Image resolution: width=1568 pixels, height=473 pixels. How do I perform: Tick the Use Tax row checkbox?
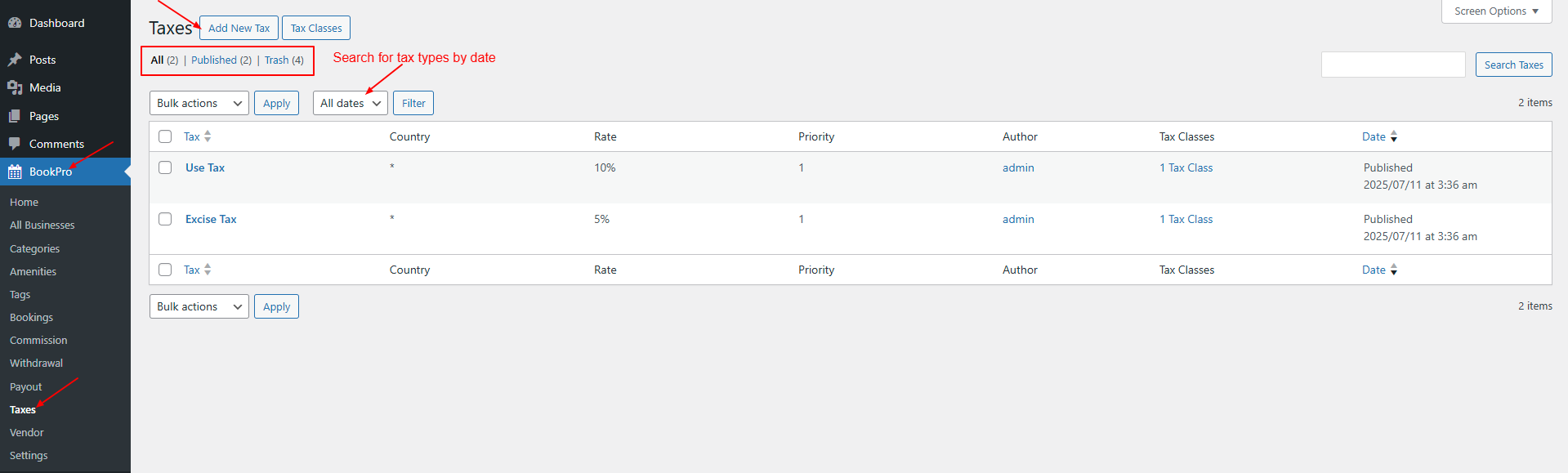(165, 167)
